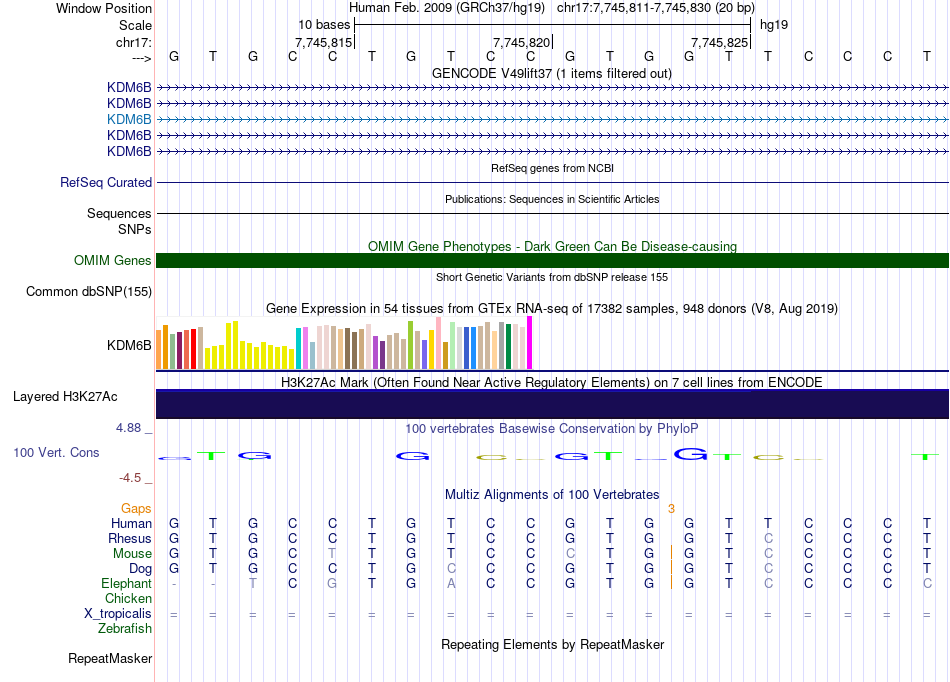Click the magenta bar in GTEx expression chart
The image size is (950, 682).
click(x=530, y=343)
